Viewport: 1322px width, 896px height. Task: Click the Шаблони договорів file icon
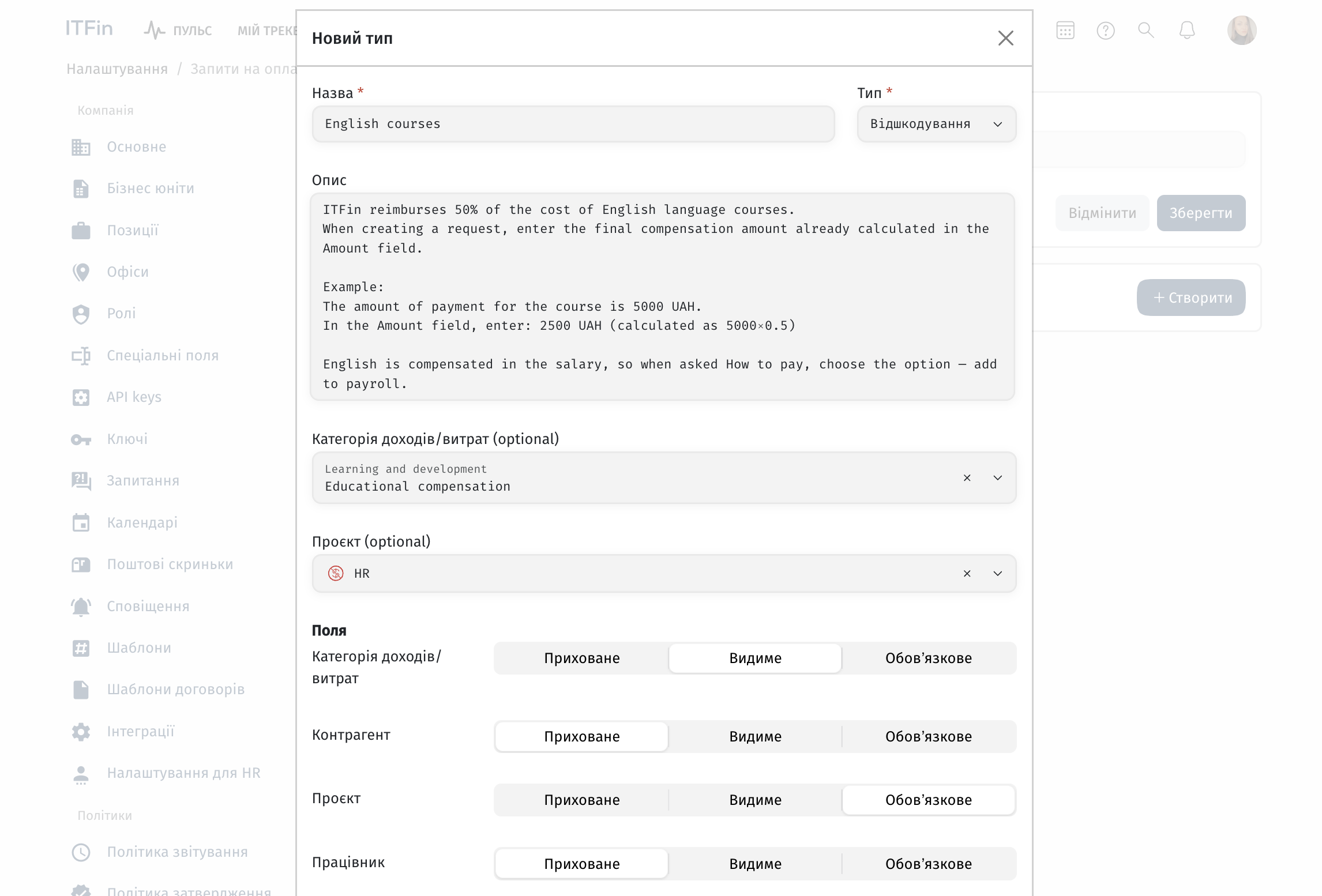(x=81, y=690)
